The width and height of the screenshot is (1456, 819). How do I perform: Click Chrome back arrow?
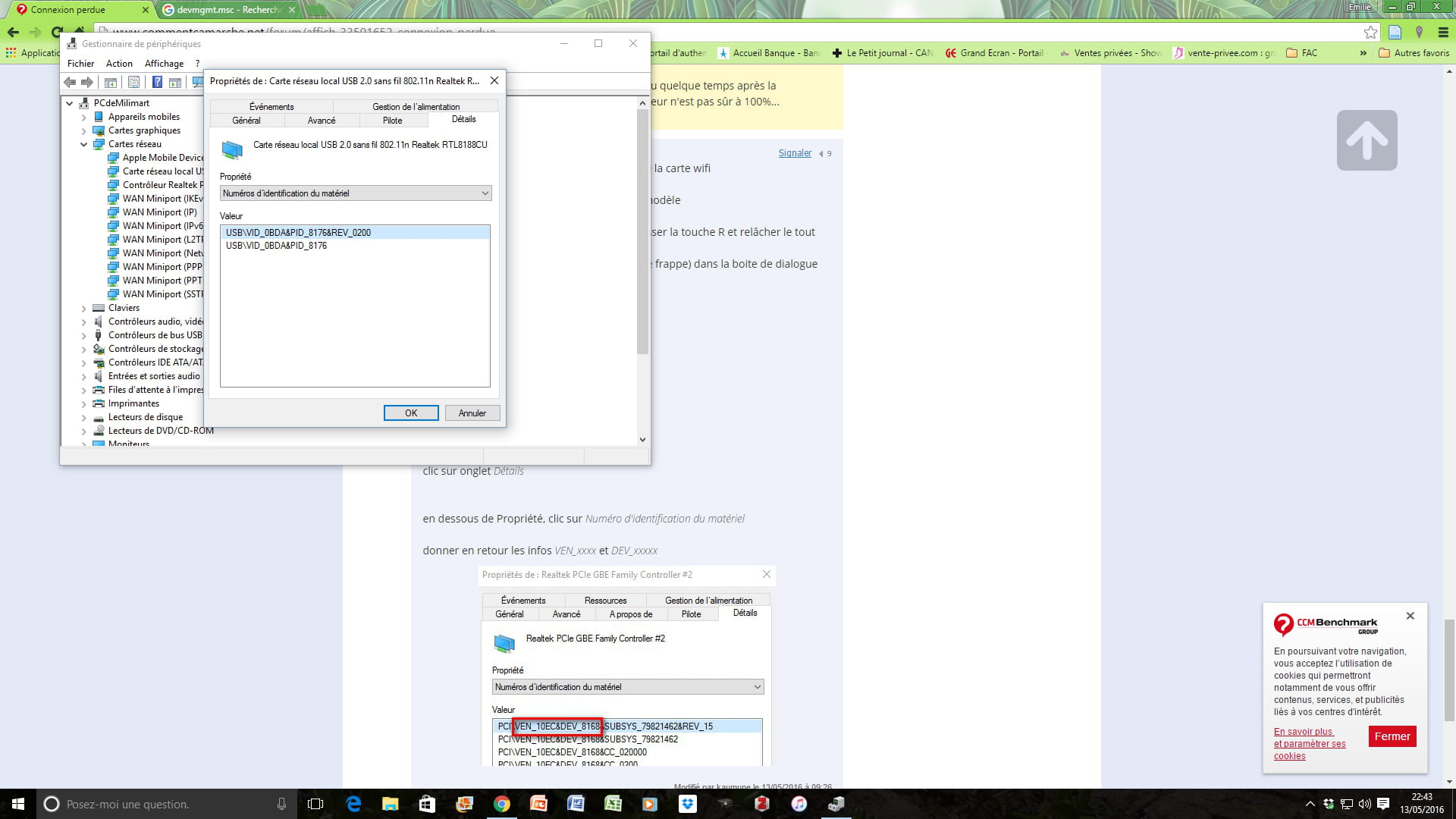[13, 32]
